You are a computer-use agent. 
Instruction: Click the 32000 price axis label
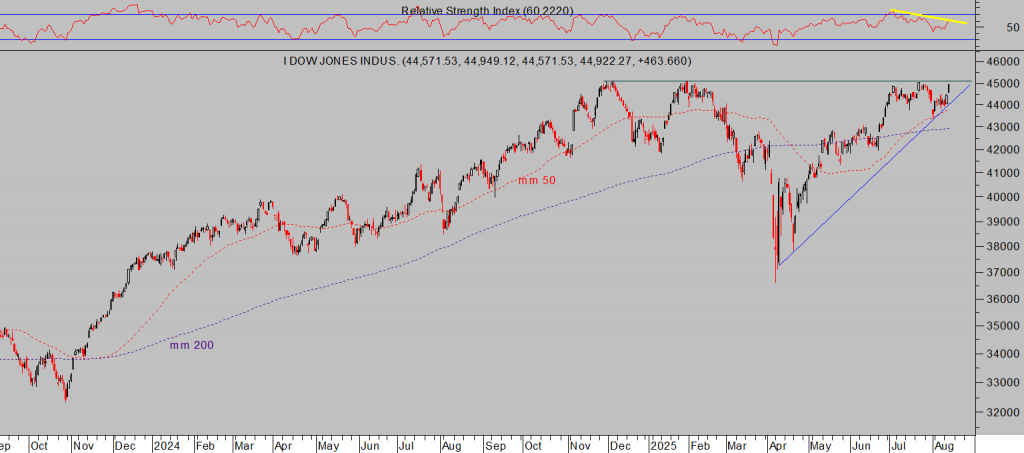coord(1002,413)
